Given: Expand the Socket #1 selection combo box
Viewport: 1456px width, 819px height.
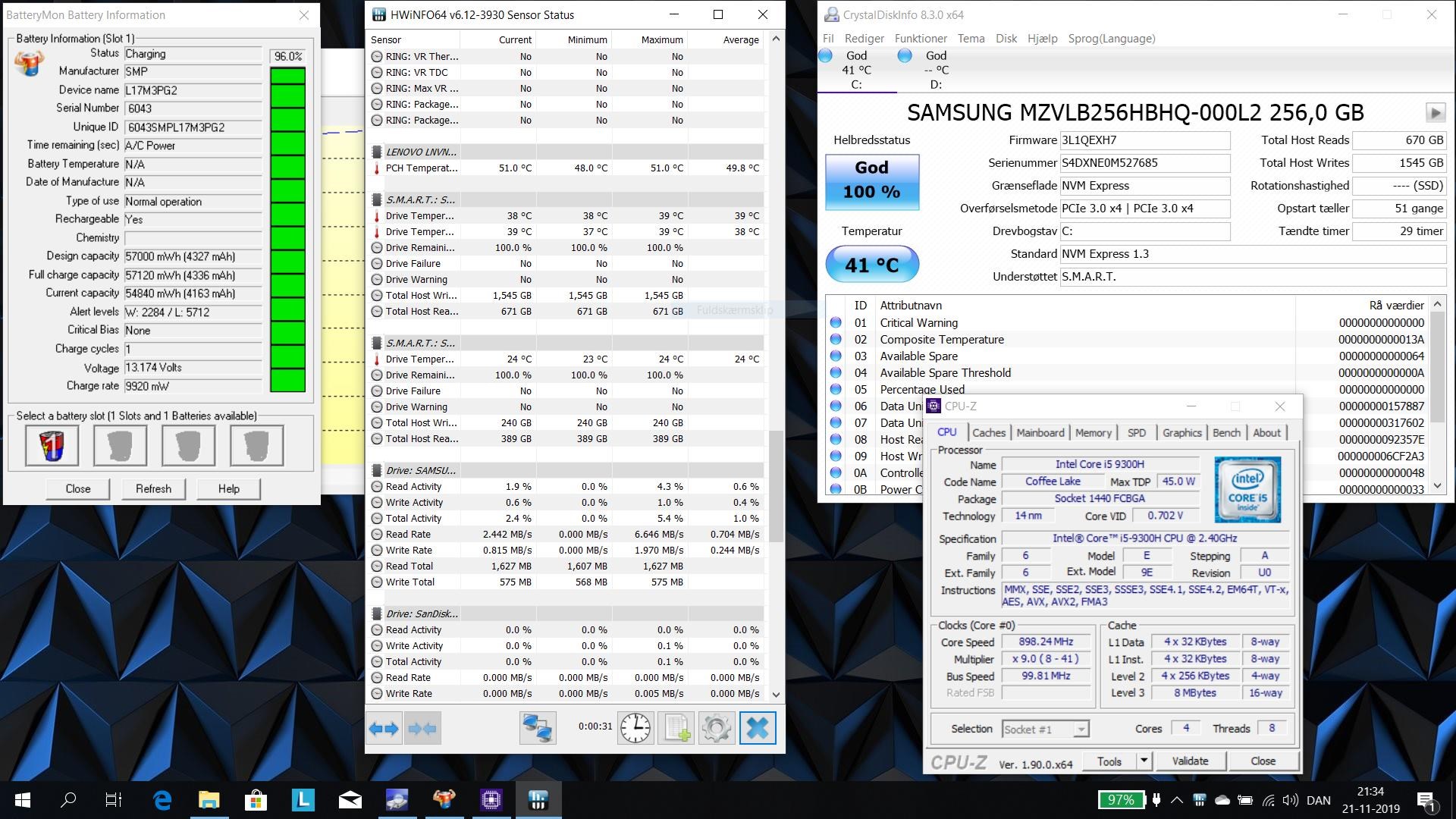Looking at the screenshot, I should (x=1046, y=729).
